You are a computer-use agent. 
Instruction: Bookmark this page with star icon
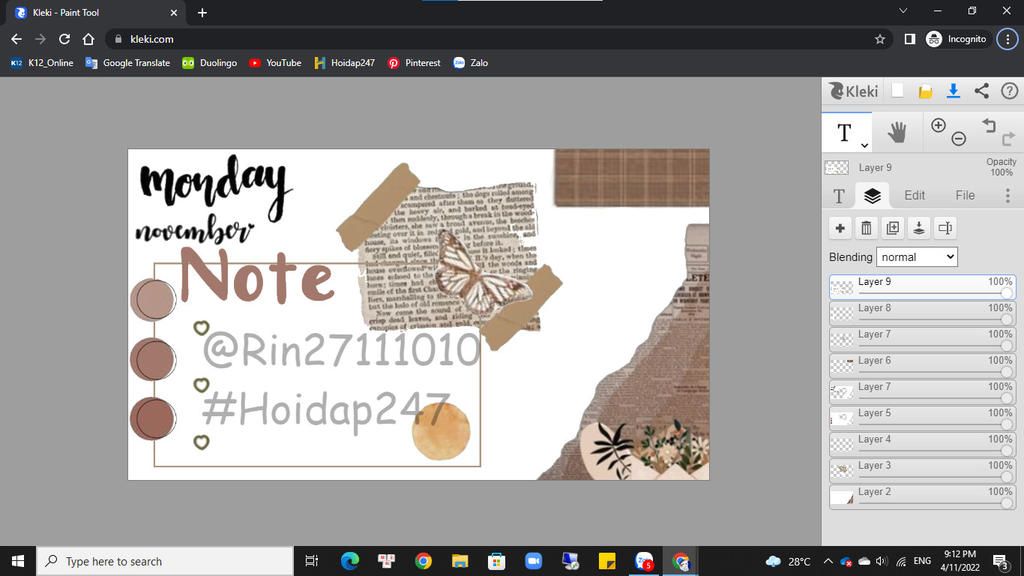880,39
